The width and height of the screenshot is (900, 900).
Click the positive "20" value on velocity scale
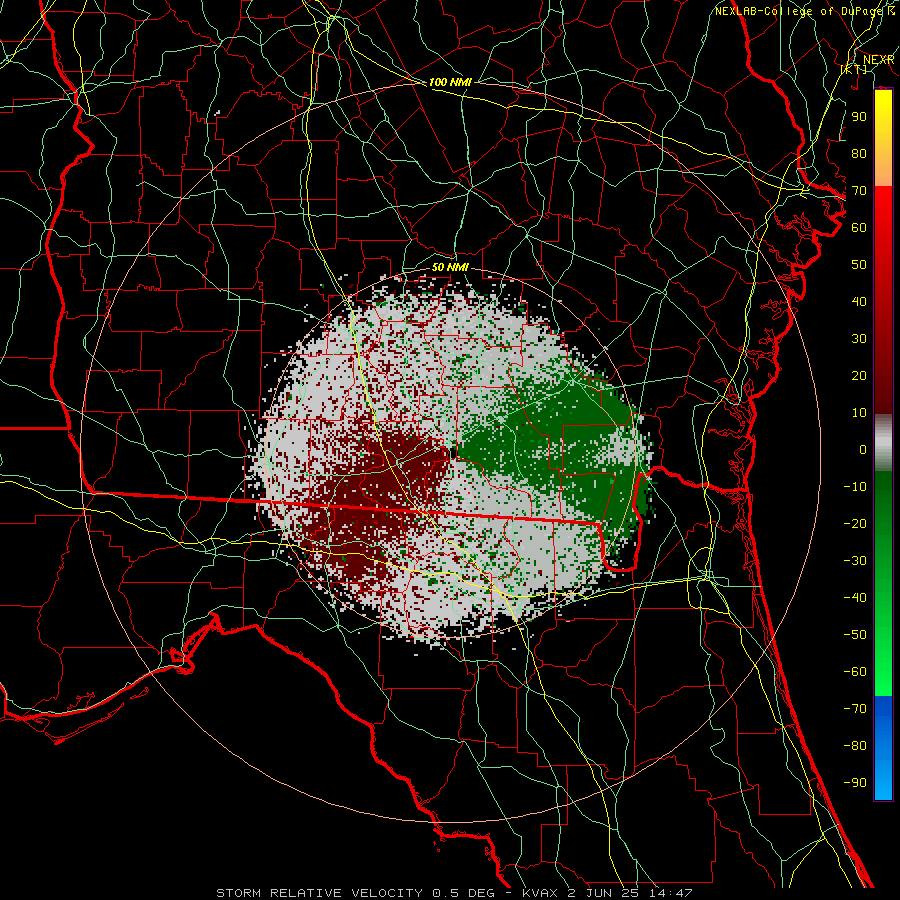click(x=859, y=375)
